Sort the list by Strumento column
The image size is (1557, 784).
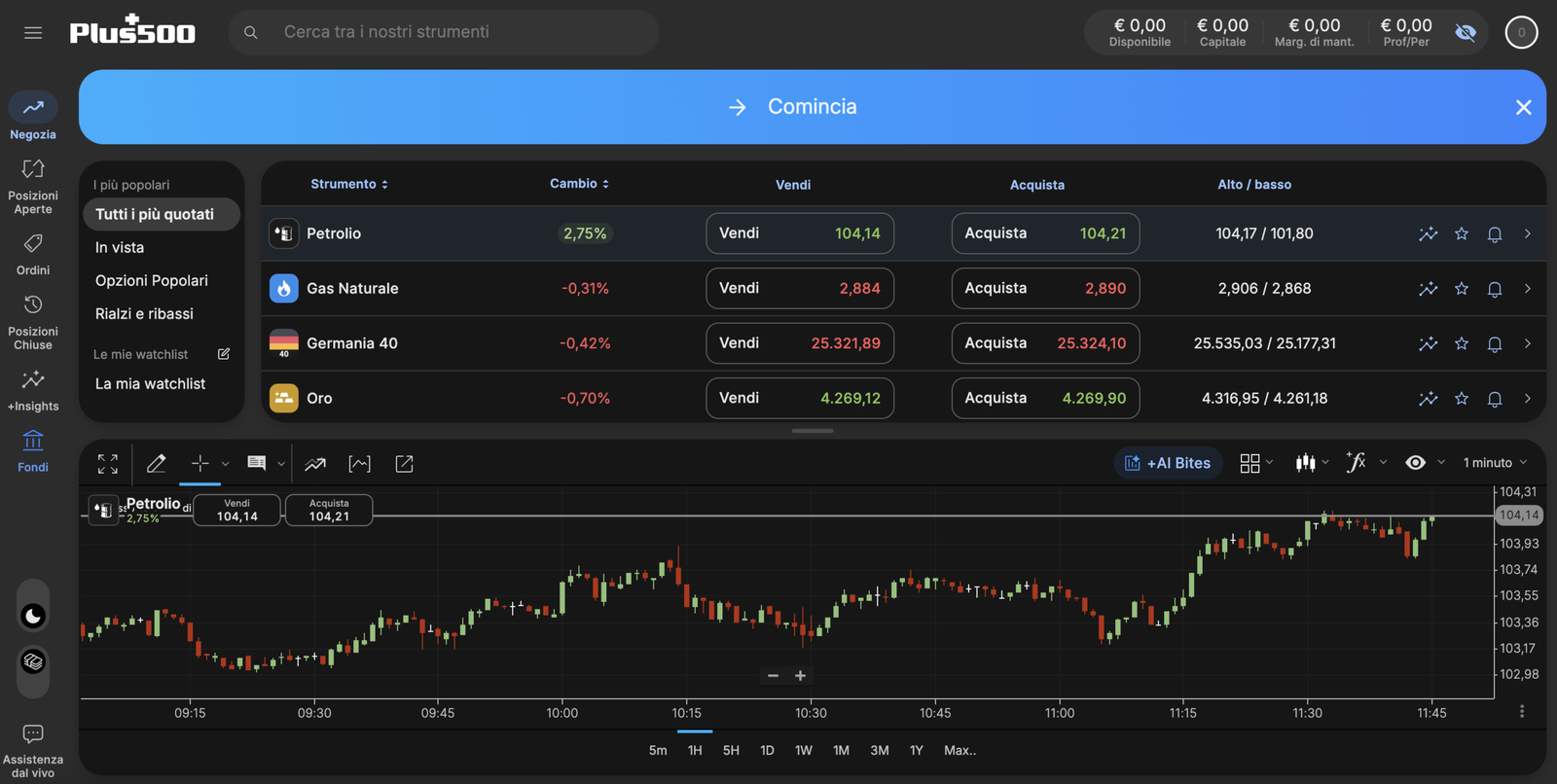(x=349, y=184)
